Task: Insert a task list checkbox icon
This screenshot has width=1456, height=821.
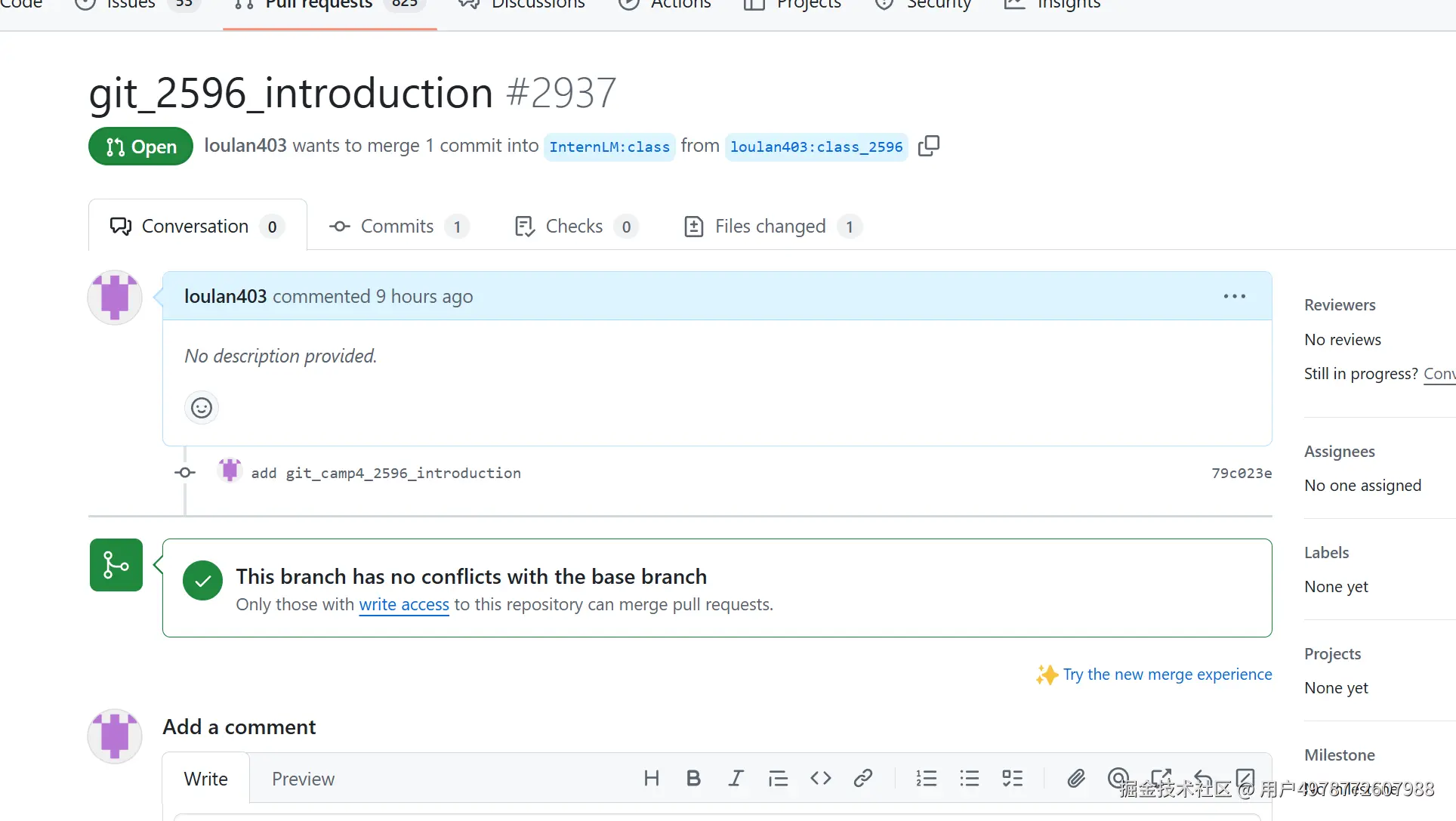Action: tap(1012, 778)
